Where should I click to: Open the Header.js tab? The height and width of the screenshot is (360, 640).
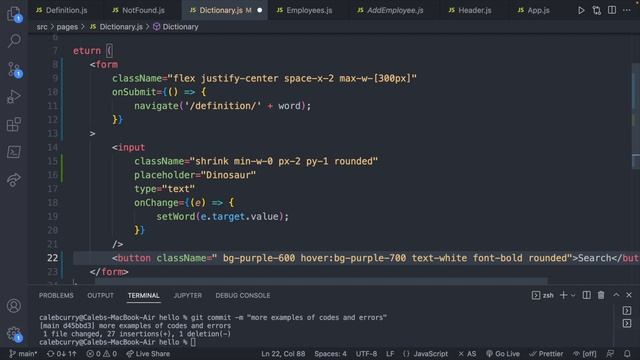point(471,10)
